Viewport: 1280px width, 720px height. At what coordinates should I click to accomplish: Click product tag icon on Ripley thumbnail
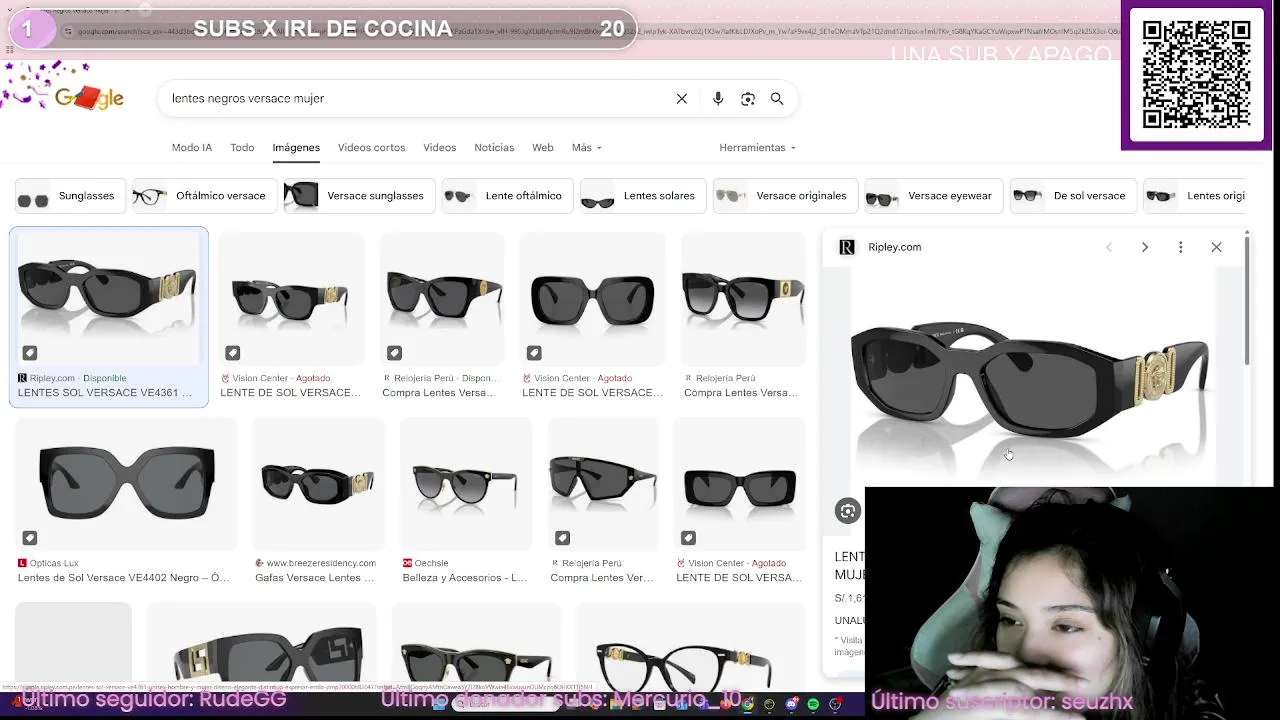point(30,353)
